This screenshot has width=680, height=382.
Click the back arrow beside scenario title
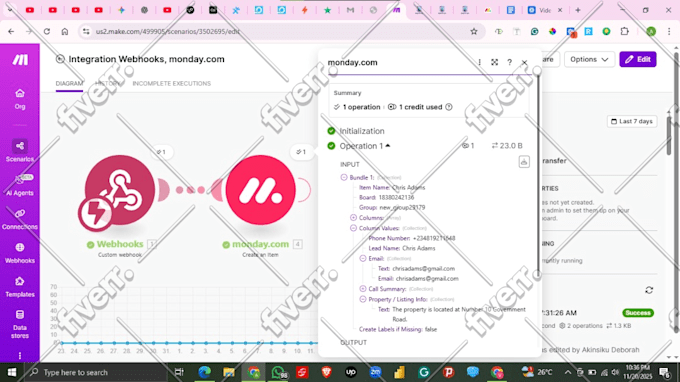tap(60, 59)
